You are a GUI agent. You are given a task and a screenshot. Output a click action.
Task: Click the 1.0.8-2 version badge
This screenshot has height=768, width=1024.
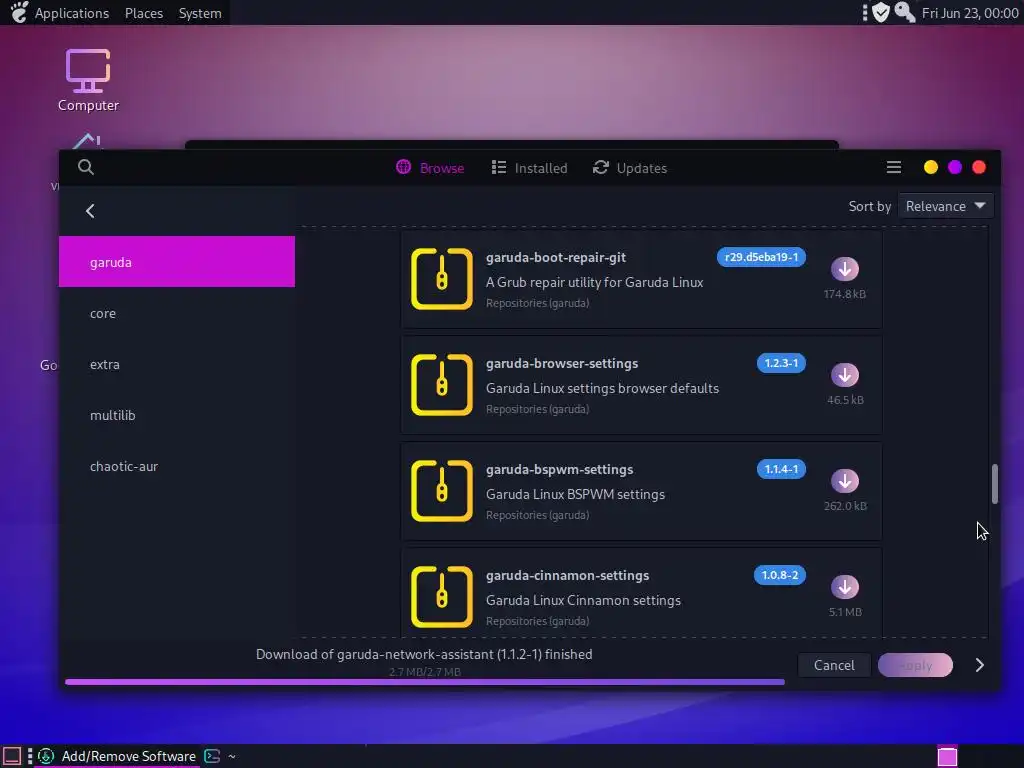tap(780, 575)
